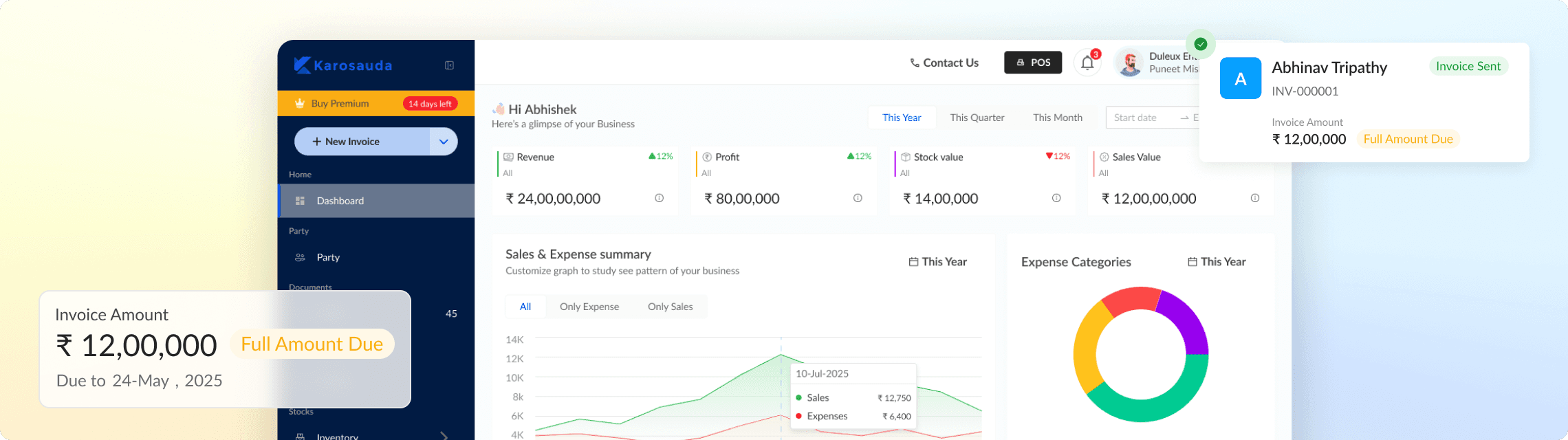Click the notification bell icon

1087,63
